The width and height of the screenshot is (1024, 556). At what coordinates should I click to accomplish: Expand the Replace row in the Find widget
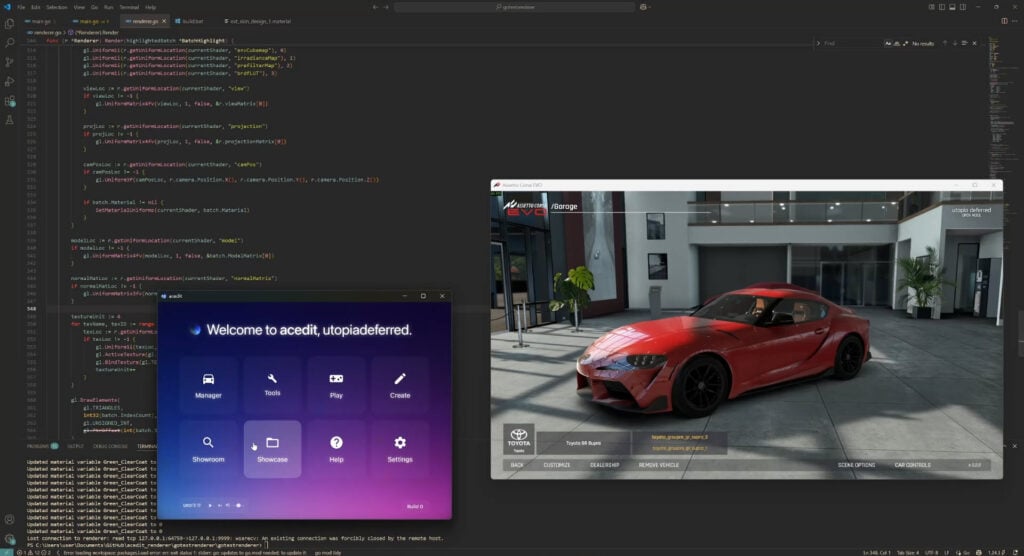tap(818, 43)
